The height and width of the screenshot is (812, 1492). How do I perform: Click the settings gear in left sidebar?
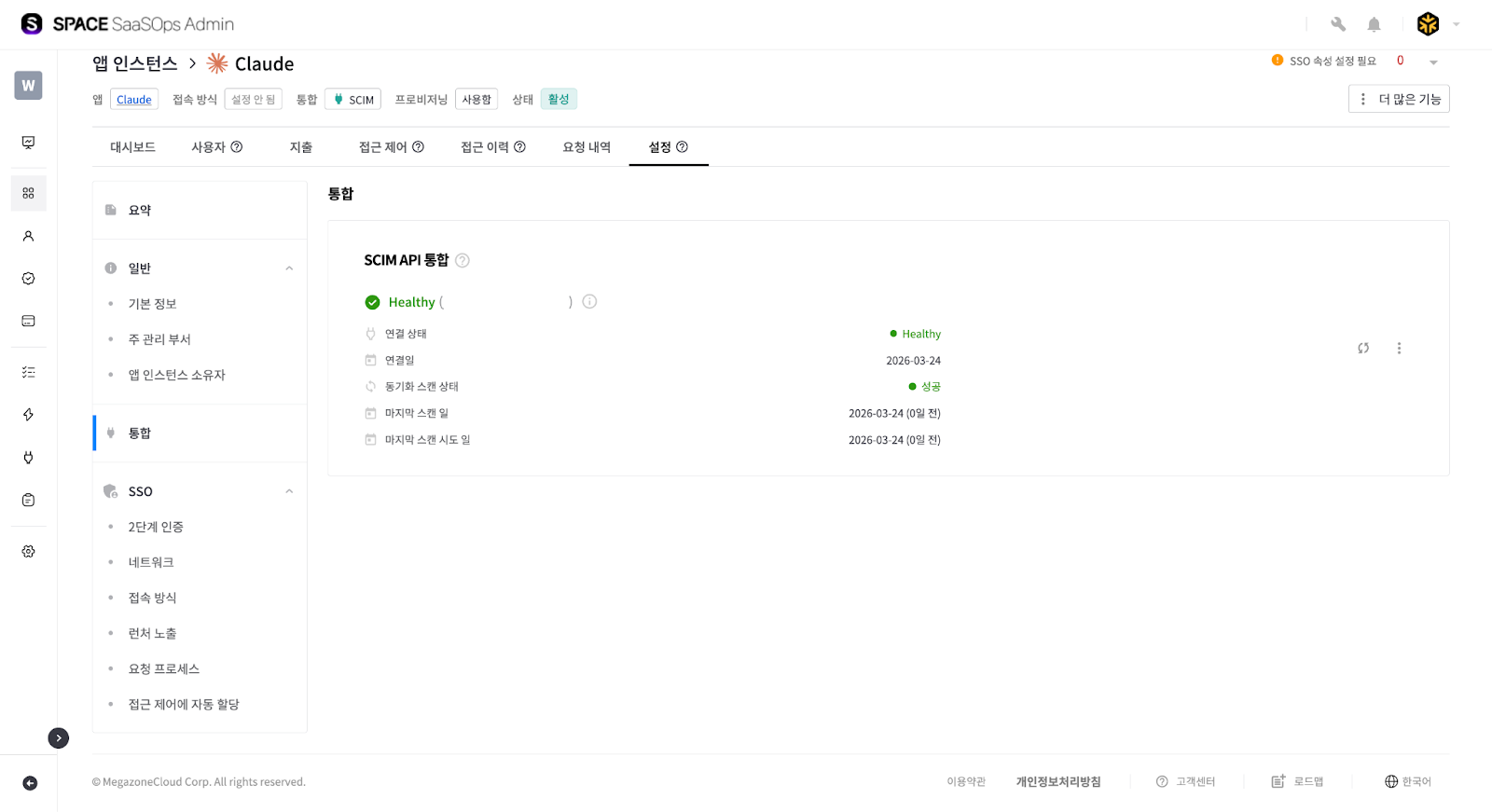[x=28, y=551]
